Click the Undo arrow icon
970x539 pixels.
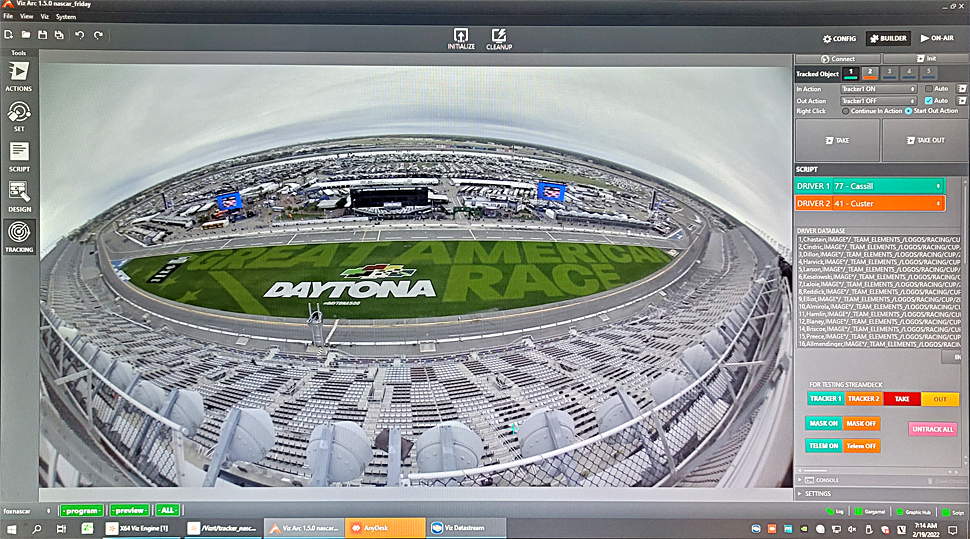point(79,35)
